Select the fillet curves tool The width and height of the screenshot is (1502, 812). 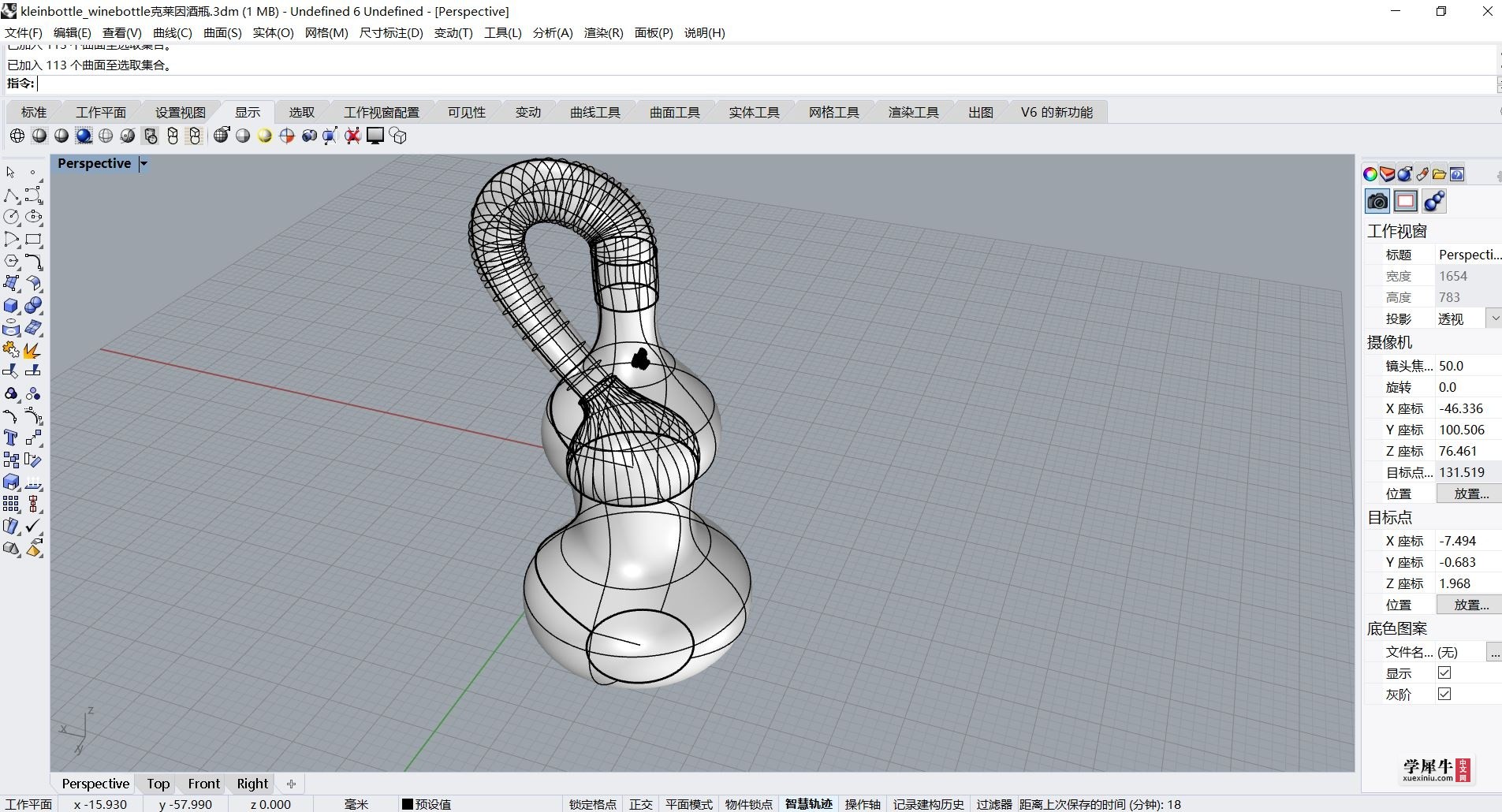pyautogui.click(x=33, y=261)
